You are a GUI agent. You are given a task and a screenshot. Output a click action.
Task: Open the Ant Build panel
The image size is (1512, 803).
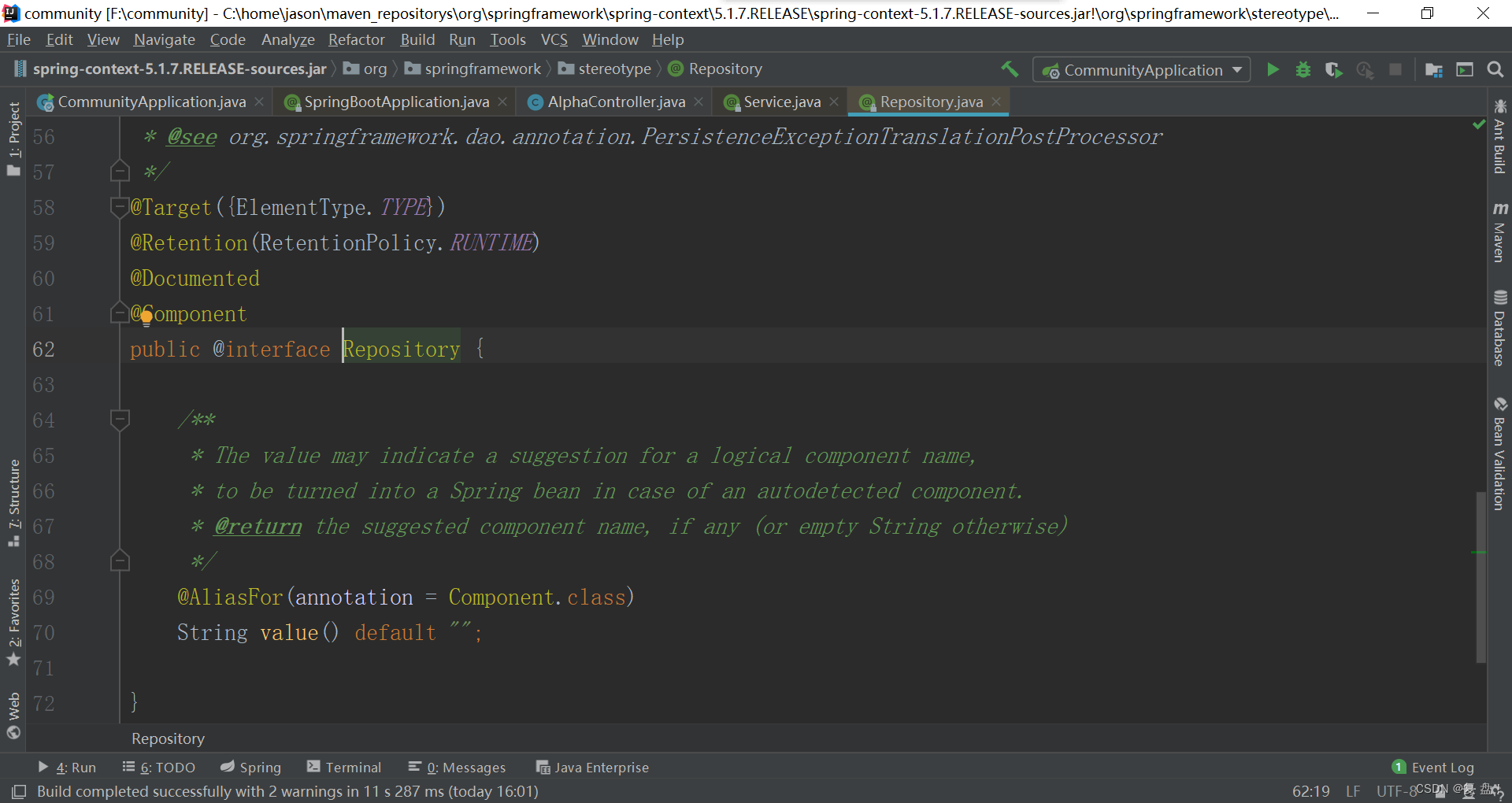pyautogui.click(x=1499, y=136)
